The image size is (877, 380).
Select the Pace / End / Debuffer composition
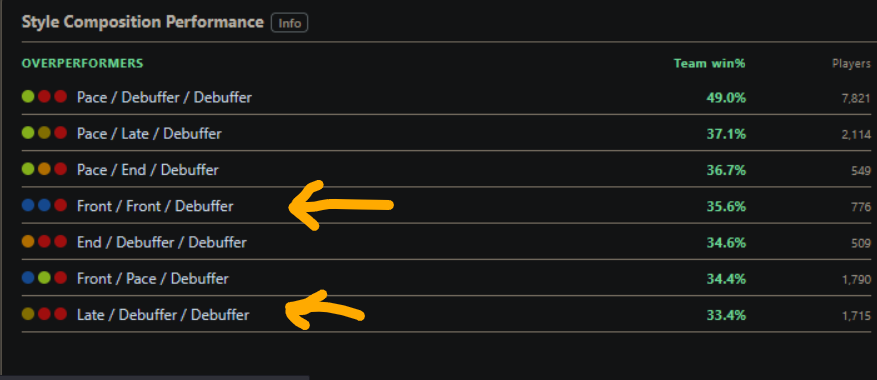pyautogui.click(x=148, y=170)
